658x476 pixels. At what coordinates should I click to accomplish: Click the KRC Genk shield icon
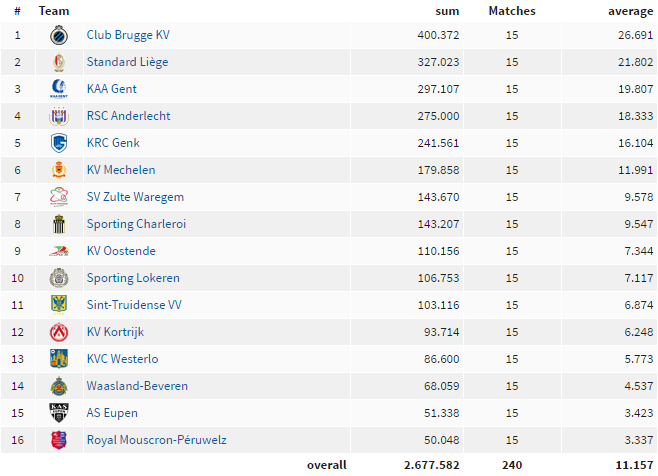tap(59, 143)
